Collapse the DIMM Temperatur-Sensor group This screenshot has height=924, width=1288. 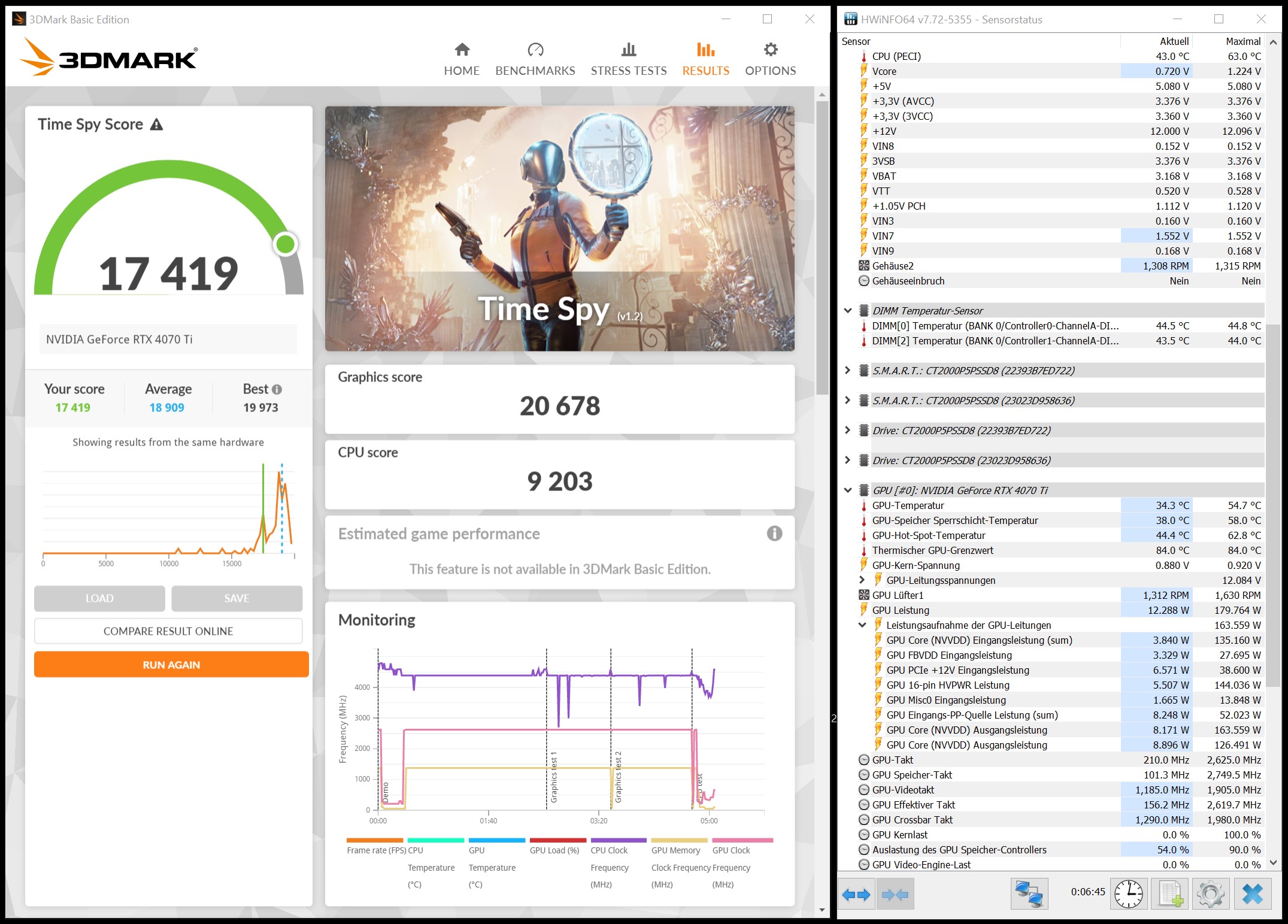coord(848,311)
